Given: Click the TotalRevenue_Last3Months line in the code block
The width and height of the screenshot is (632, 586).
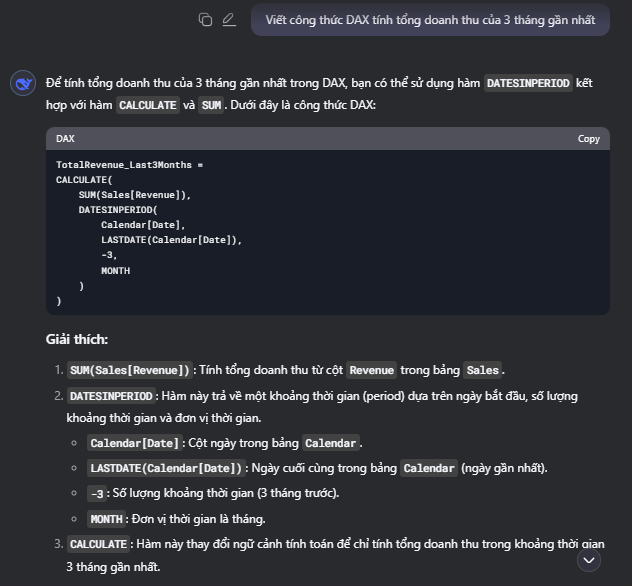Looking at the screenshot, I should (x=130, y=164).
